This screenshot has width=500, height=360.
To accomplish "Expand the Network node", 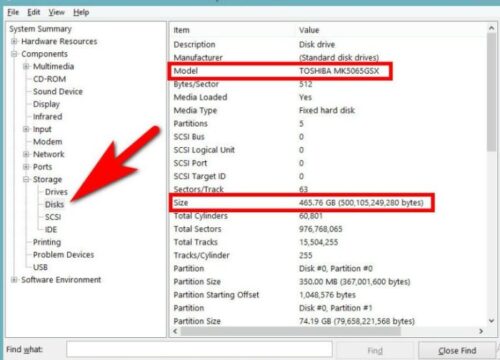I will [26, 154].
